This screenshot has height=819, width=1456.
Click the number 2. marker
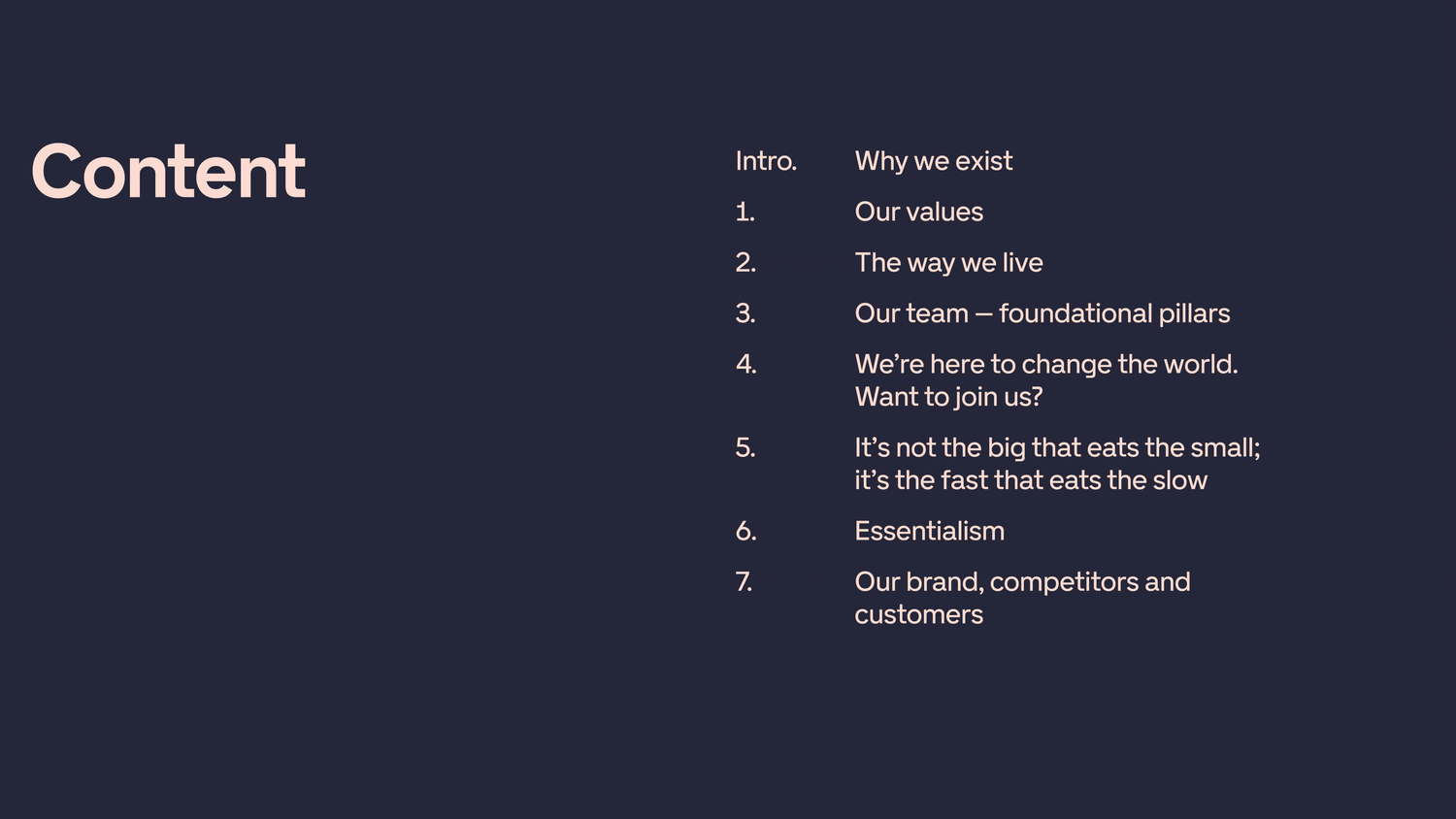pyautogui.click(x=745, y=263)
